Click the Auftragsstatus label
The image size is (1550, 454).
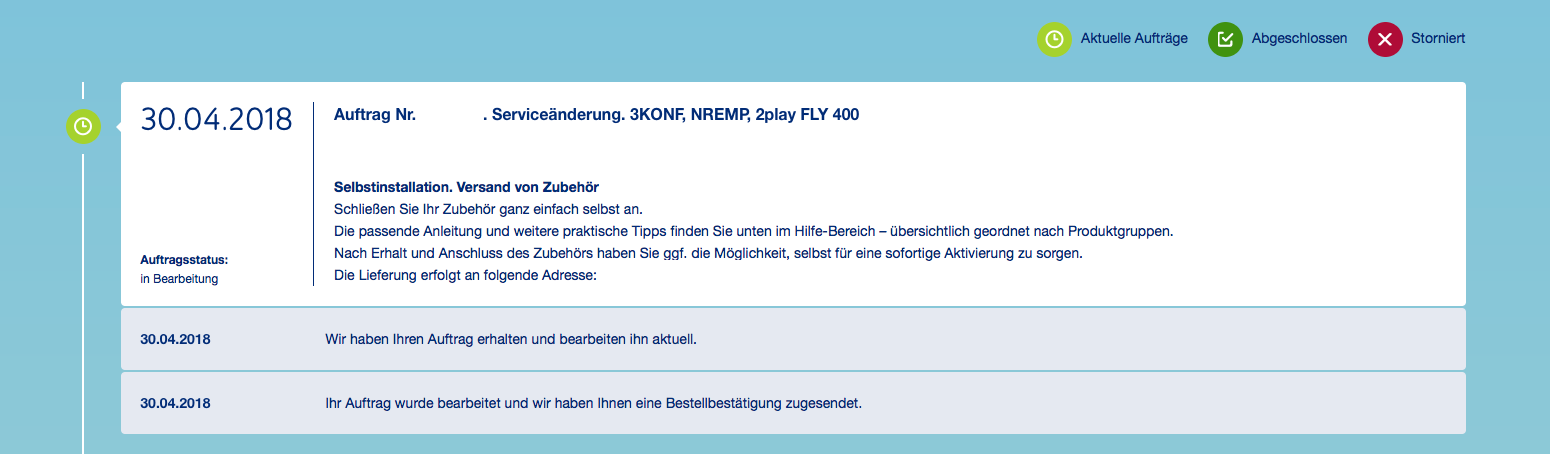point(185,260)
